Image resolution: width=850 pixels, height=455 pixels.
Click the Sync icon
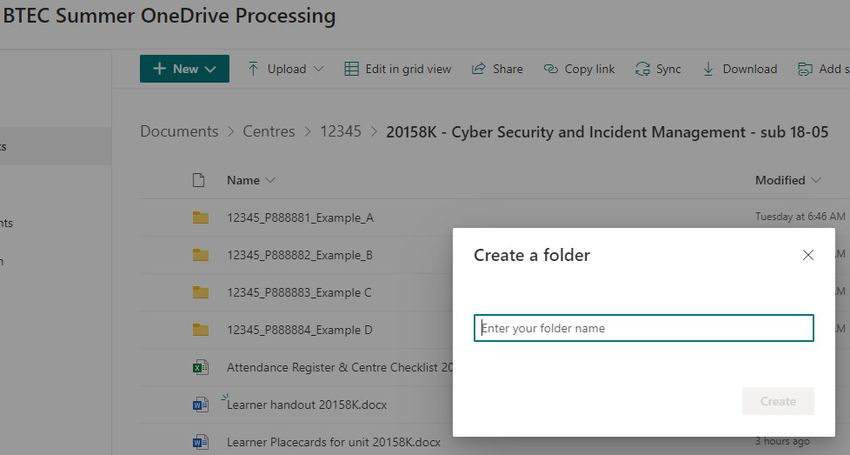pos(642,69)
